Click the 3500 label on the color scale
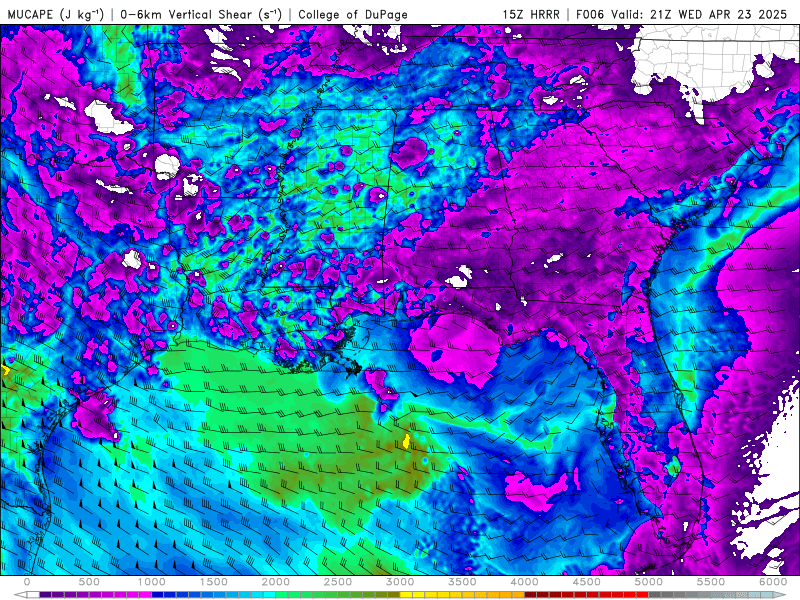This screenshot has width=800, height=600. (463, 582)
